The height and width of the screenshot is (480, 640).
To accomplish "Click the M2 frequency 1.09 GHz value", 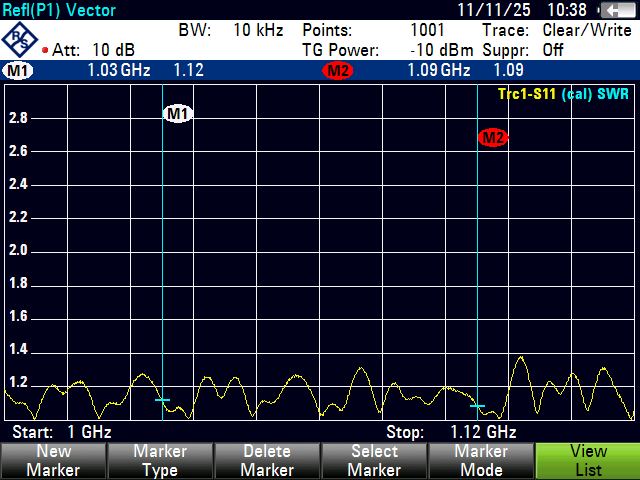I will pyautogui.click(x=439, y=70).
